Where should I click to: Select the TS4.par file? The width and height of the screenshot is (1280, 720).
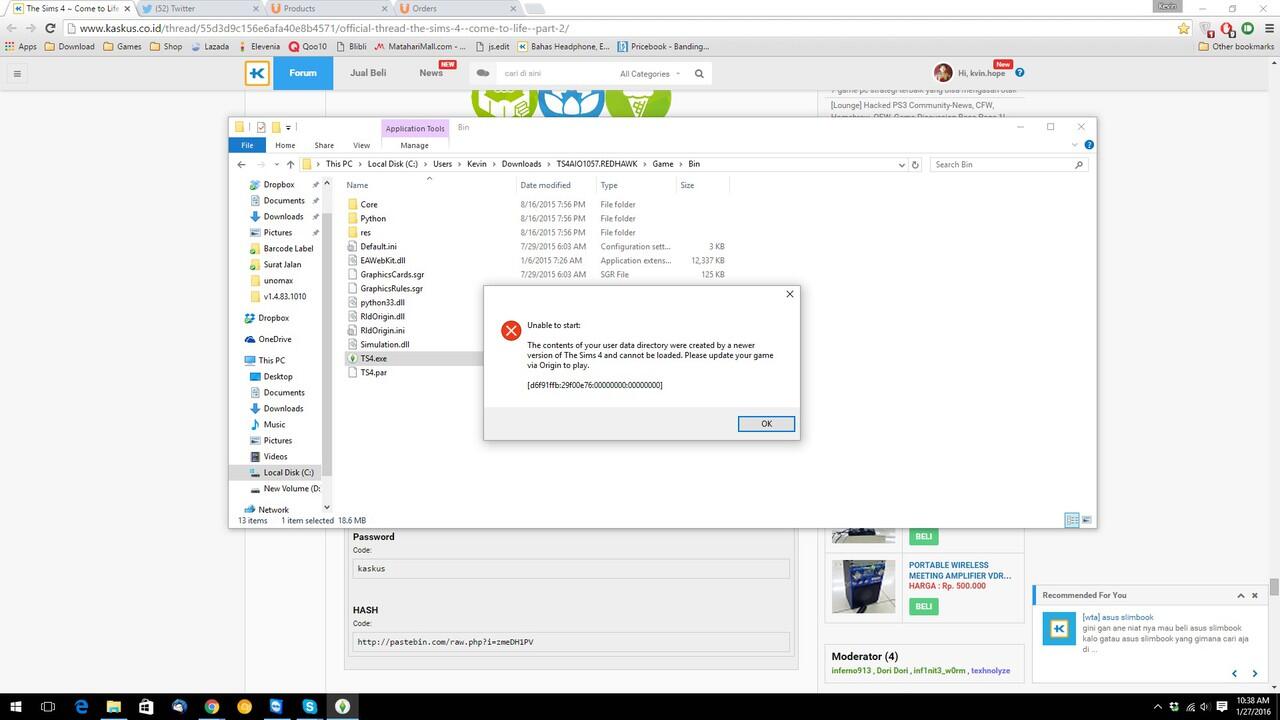373,372
